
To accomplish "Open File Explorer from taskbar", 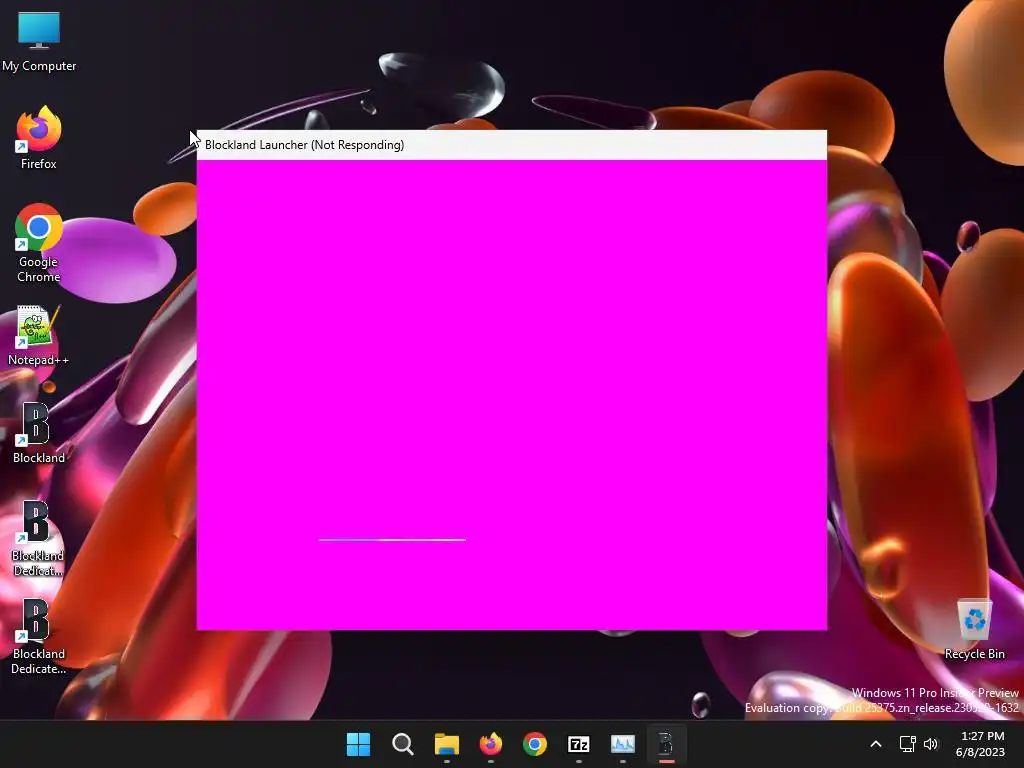I will (x=447, y=744).
